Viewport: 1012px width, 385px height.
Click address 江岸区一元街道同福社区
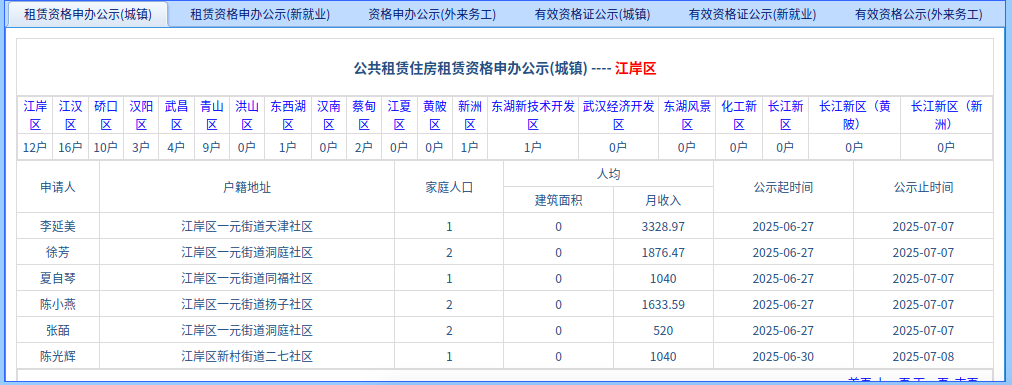point(247,279)
